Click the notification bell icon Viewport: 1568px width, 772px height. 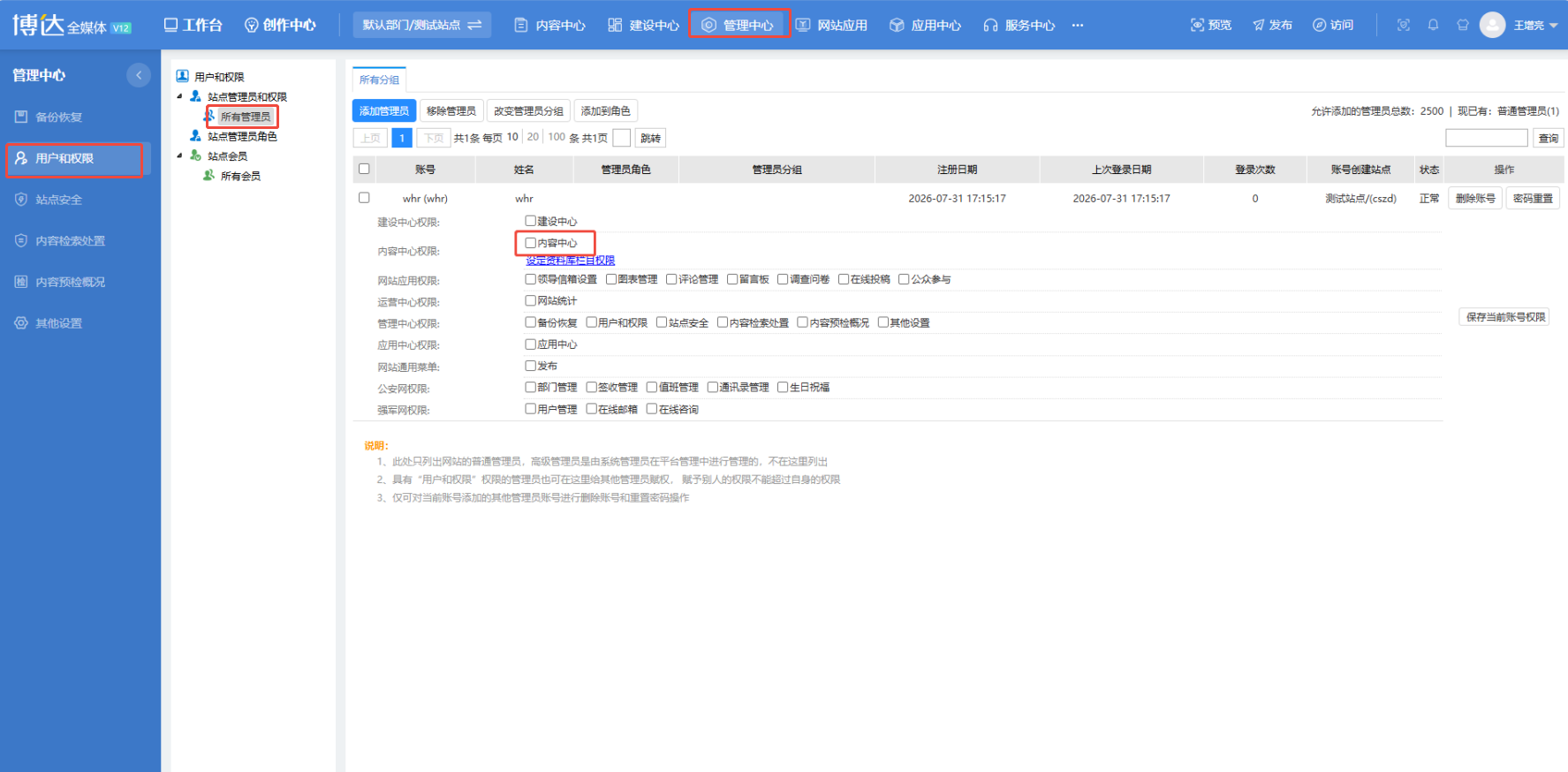click(x=1433, y=25)
